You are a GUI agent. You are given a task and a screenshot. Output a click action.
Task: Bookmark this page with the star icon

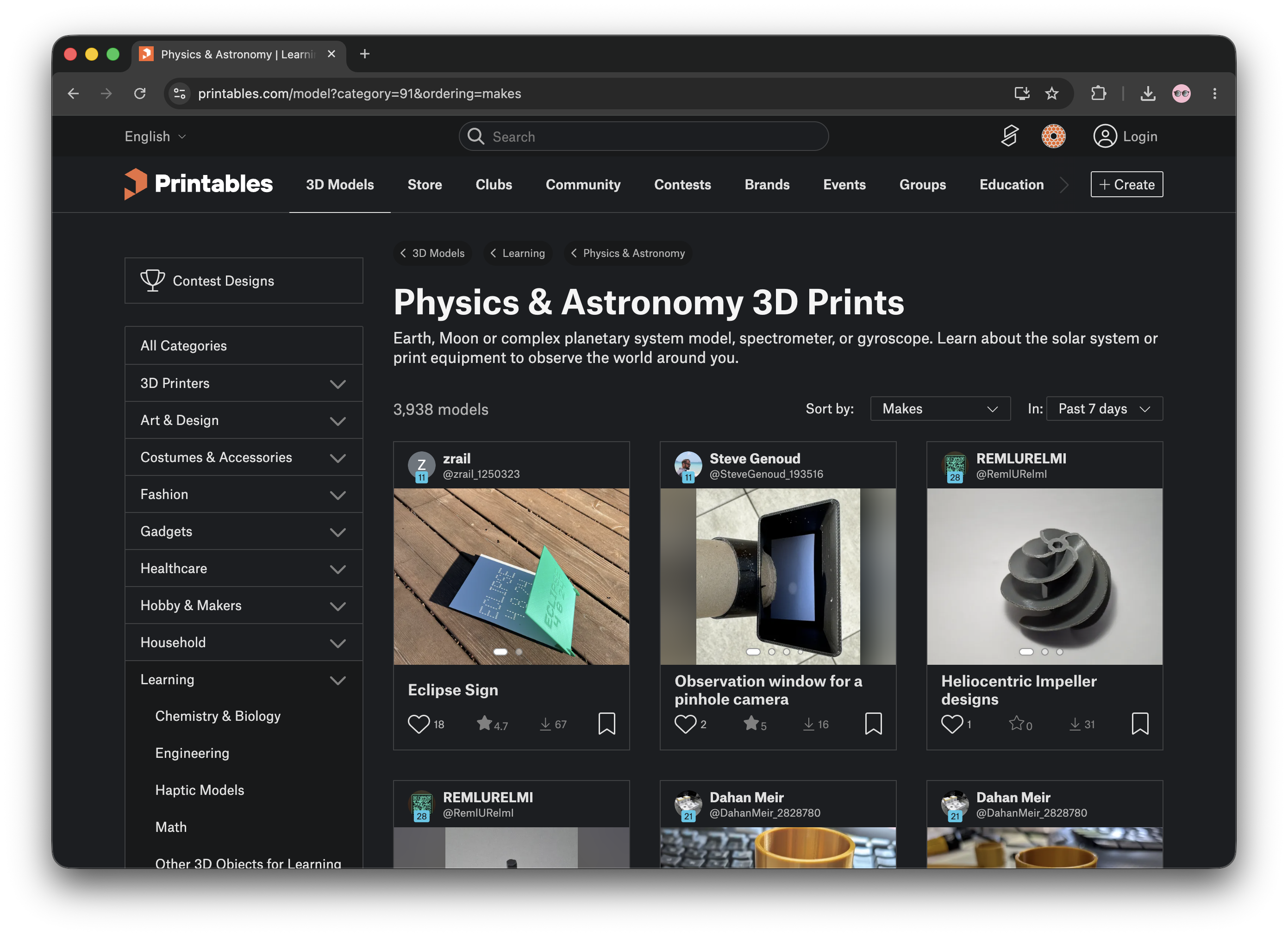[x=1052, y=93]
